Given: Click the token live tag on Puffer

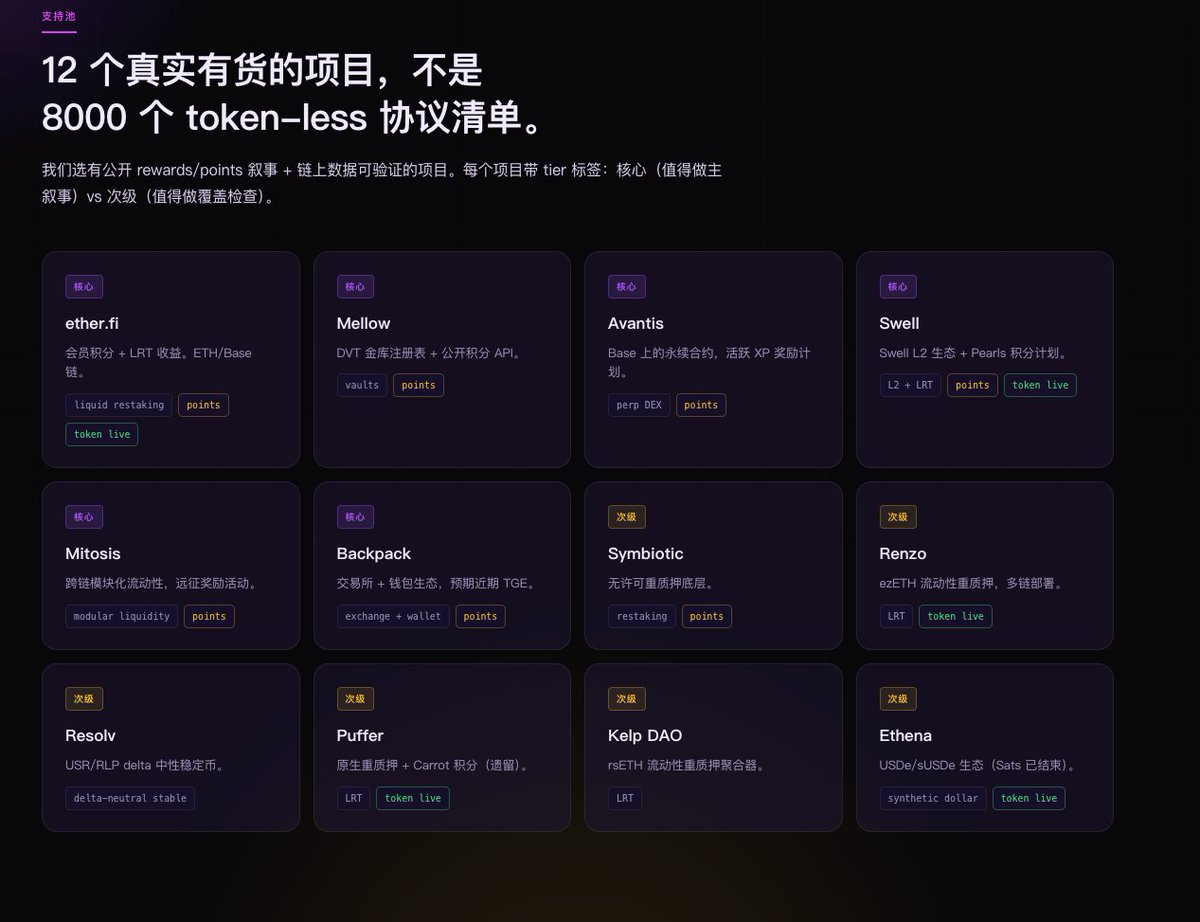Looking at the screenshot, I should click(x=413, y=798).
